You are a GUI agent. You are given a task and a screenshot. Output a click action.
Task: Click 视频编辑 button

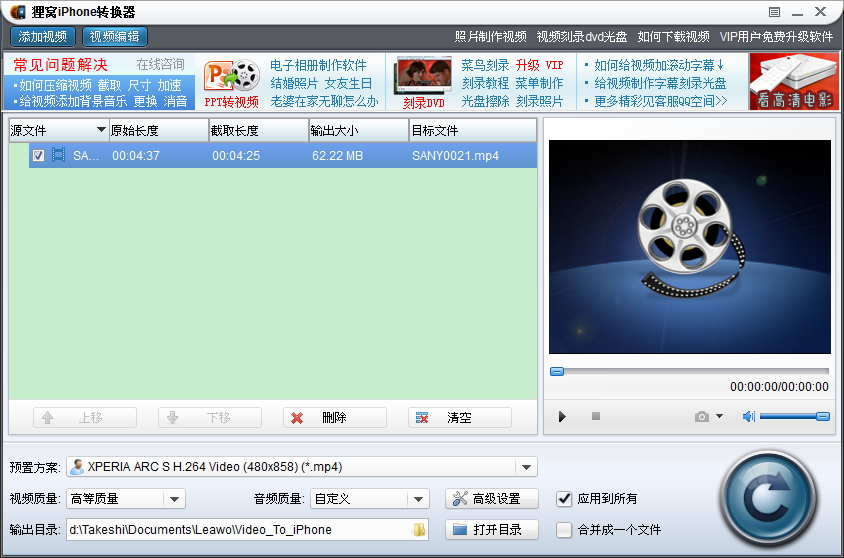click(114, 37)
